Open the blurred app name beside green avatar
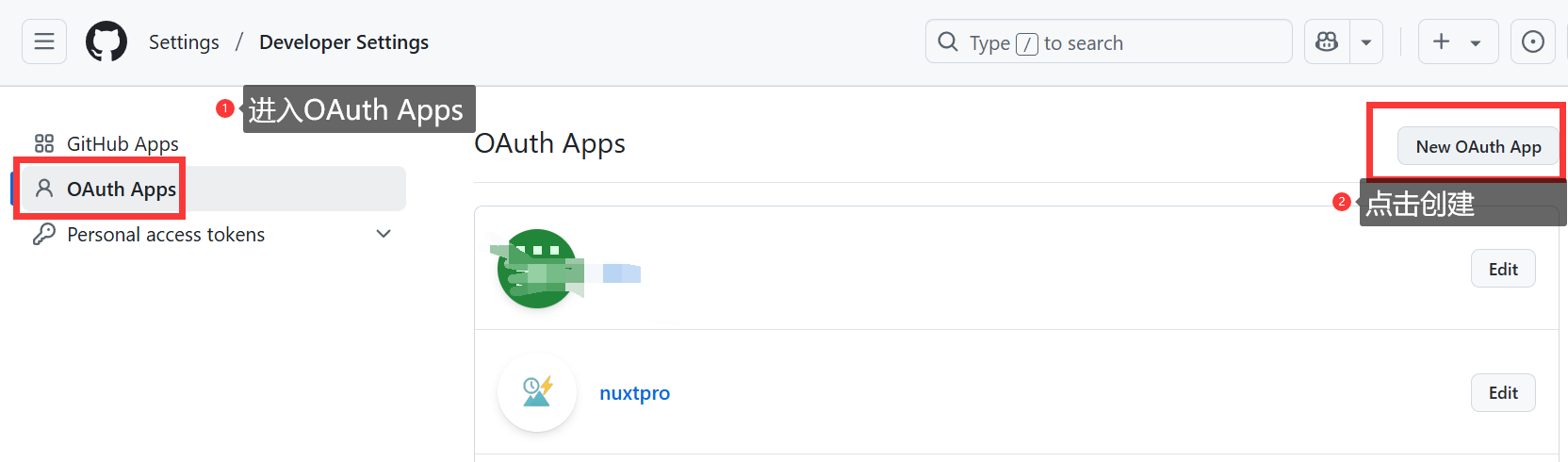The image size is (1568, 462). (622, 273)
